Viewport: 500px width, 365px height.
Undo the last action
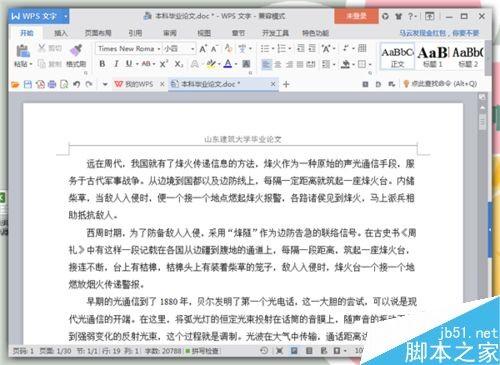[77, 84]
